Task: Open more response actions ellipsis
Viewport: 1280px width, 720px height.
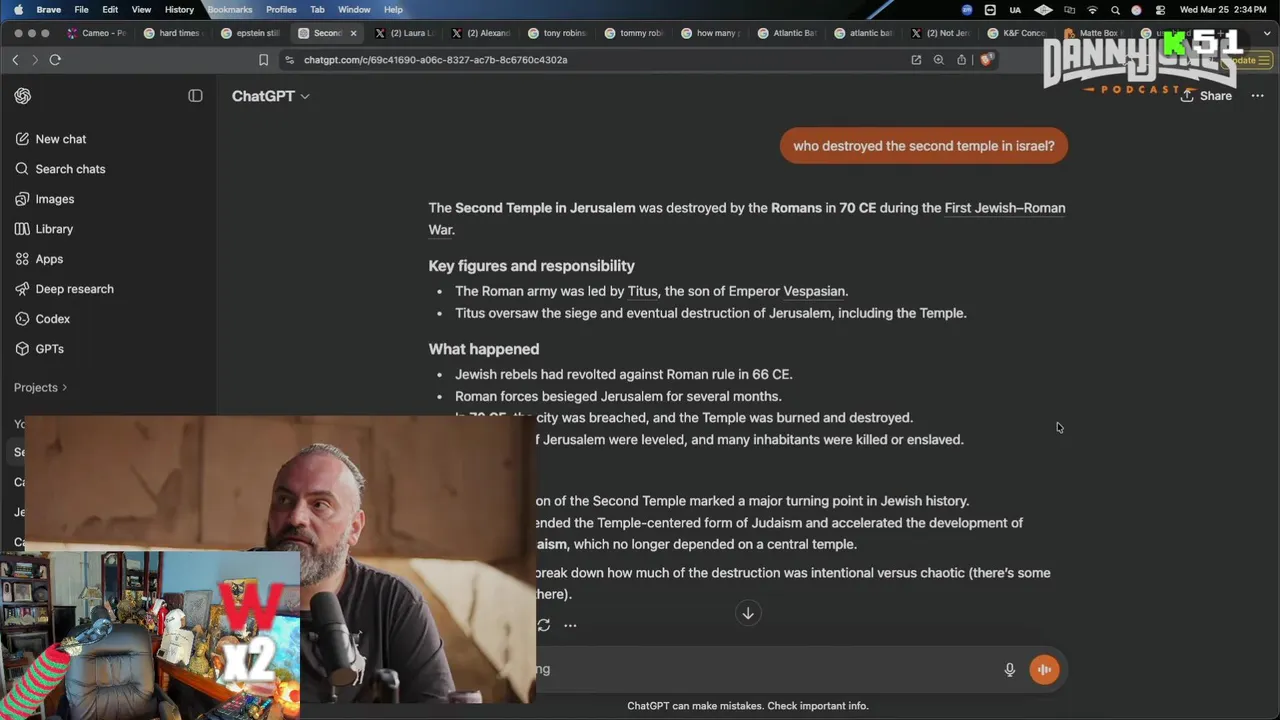Action: (570, 625)
